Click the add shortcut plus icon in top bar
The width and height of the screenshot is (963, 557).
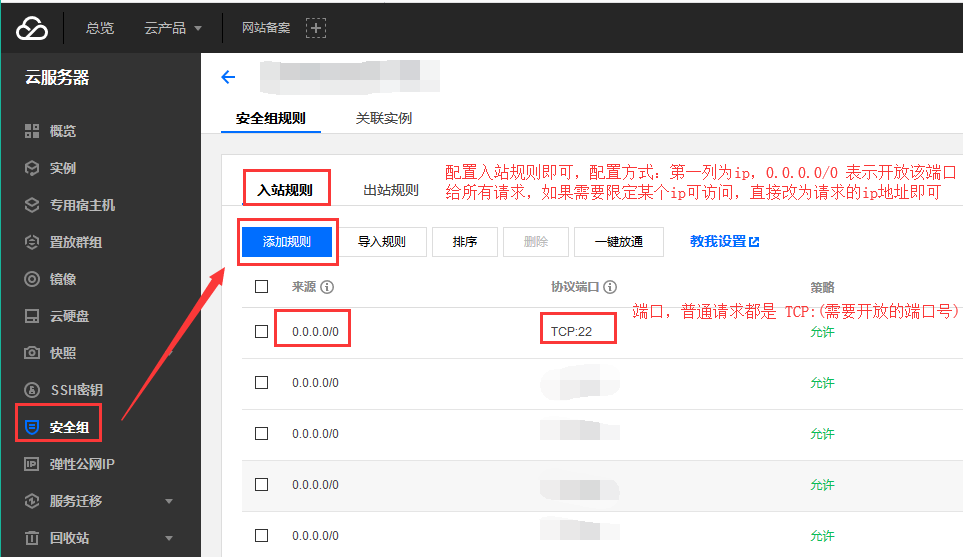coord(316,28)
